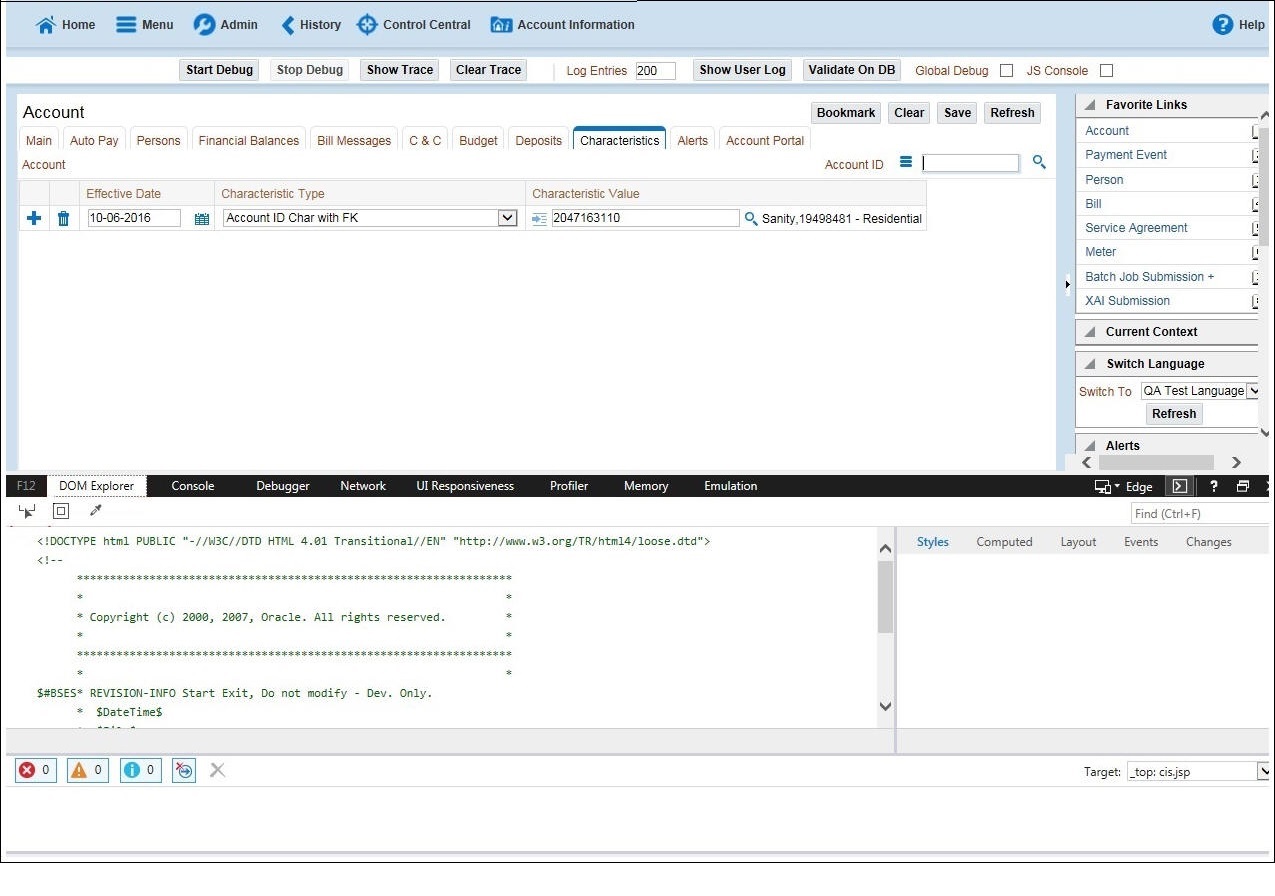Open the Effective Date calendar picker
Viewport: 1275px width, 896px height.
tap(201, 218)
